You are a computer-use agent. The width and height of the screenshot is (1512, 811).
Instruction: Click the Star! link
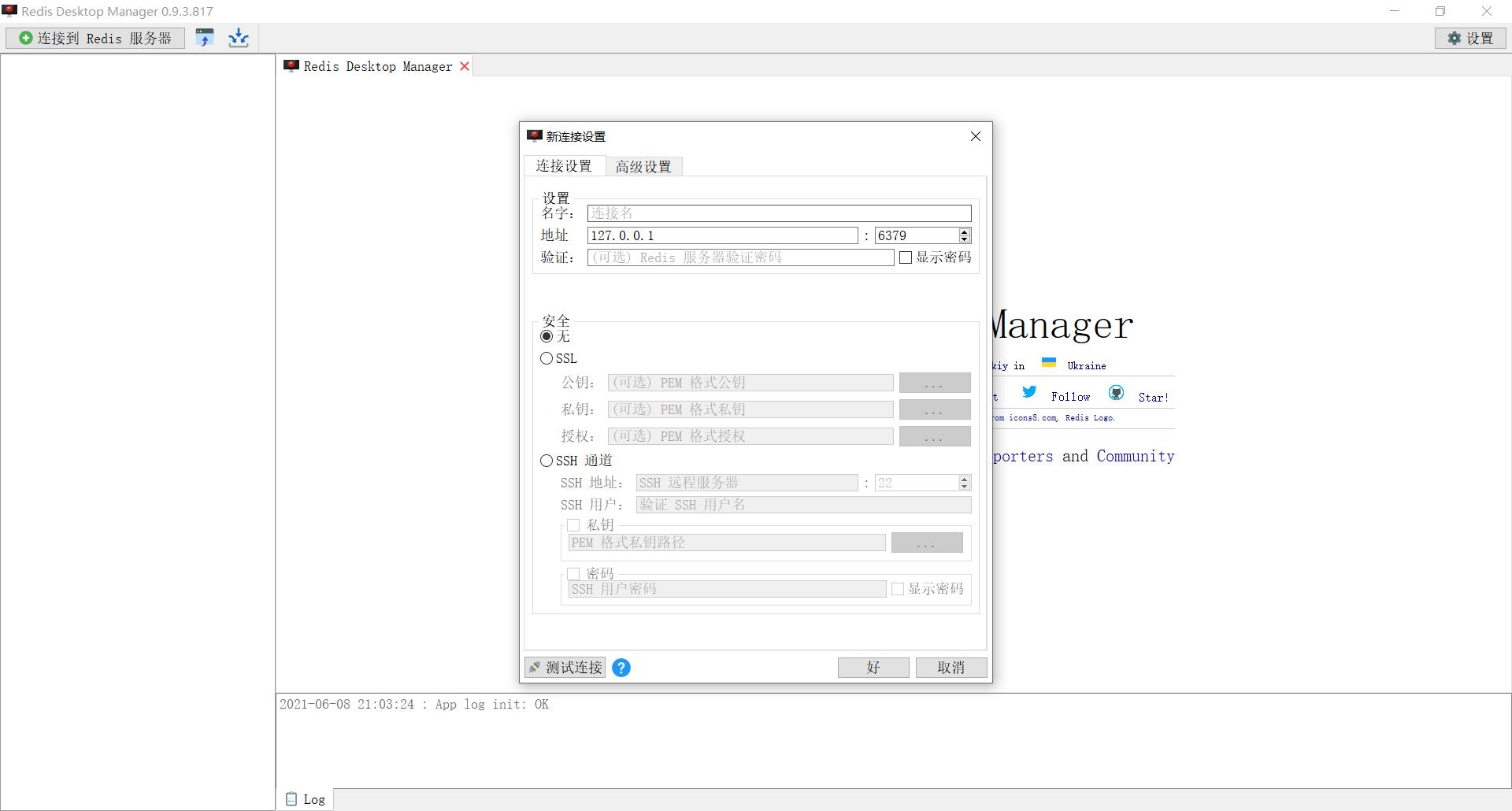1154,398
